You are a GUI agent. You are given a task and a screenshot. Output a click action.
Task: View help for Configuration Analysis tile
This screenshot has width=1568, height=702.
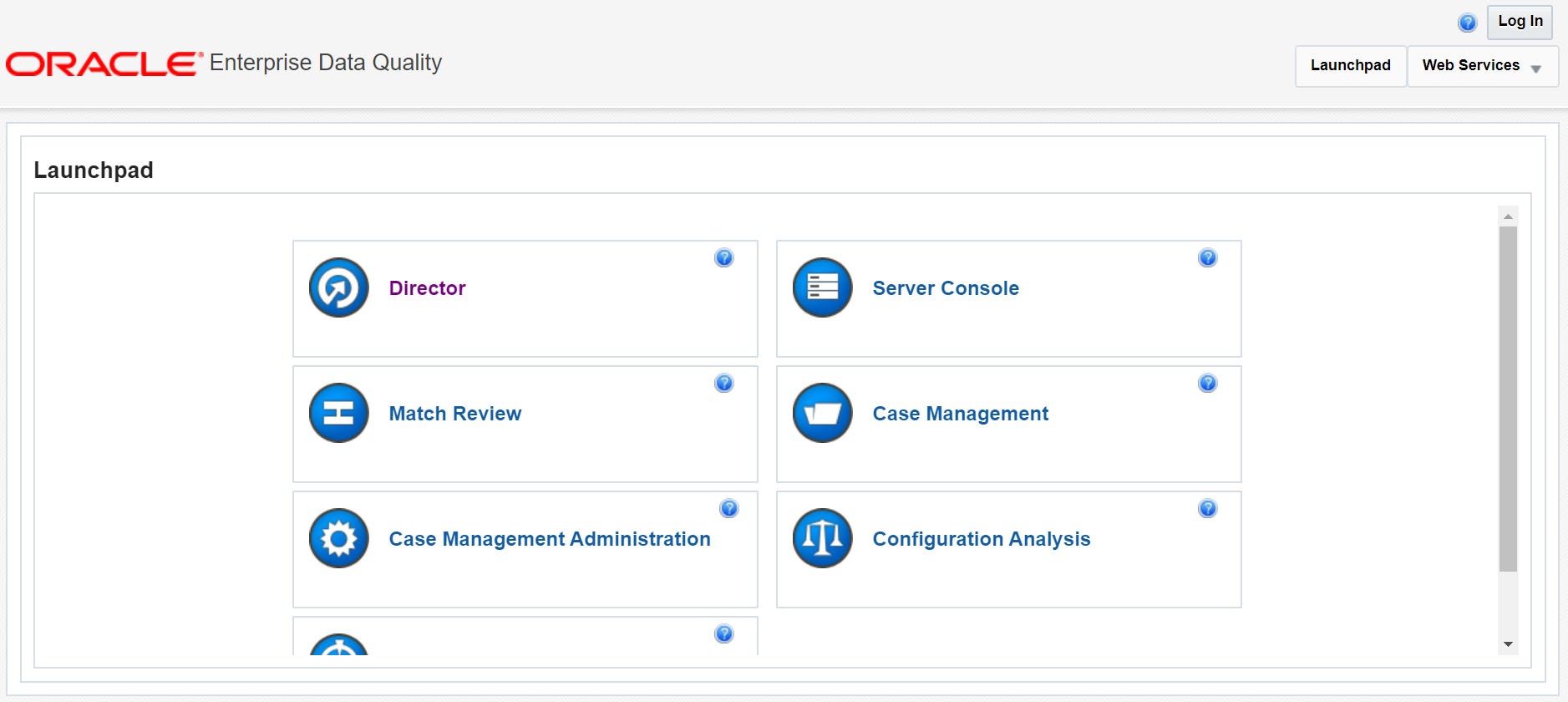click(x=1207, y=508)
